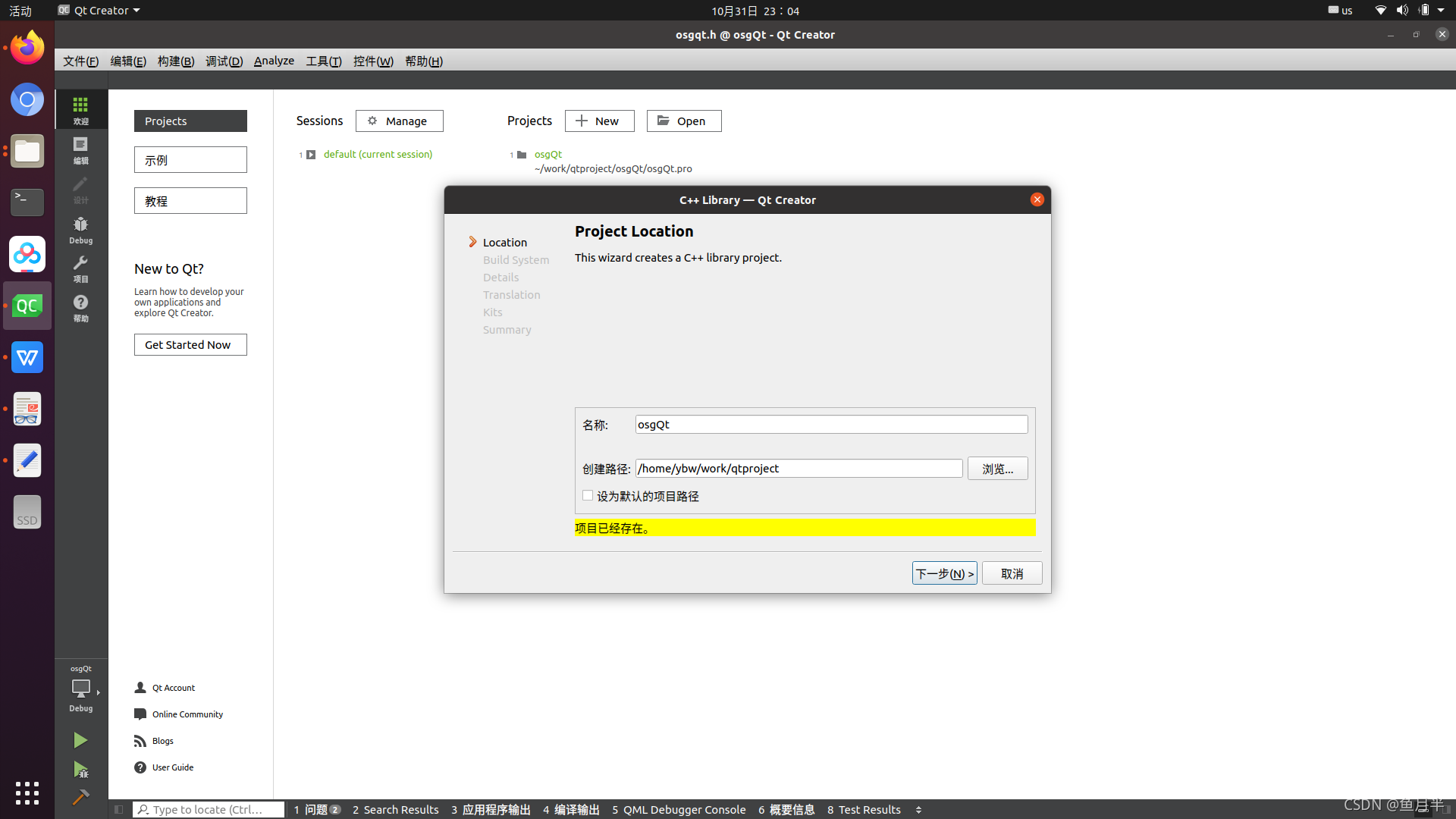Click the Debug panel icon in sidebar
The width and height of the screenshot is (1456, 819).
[x=80, y=229]
